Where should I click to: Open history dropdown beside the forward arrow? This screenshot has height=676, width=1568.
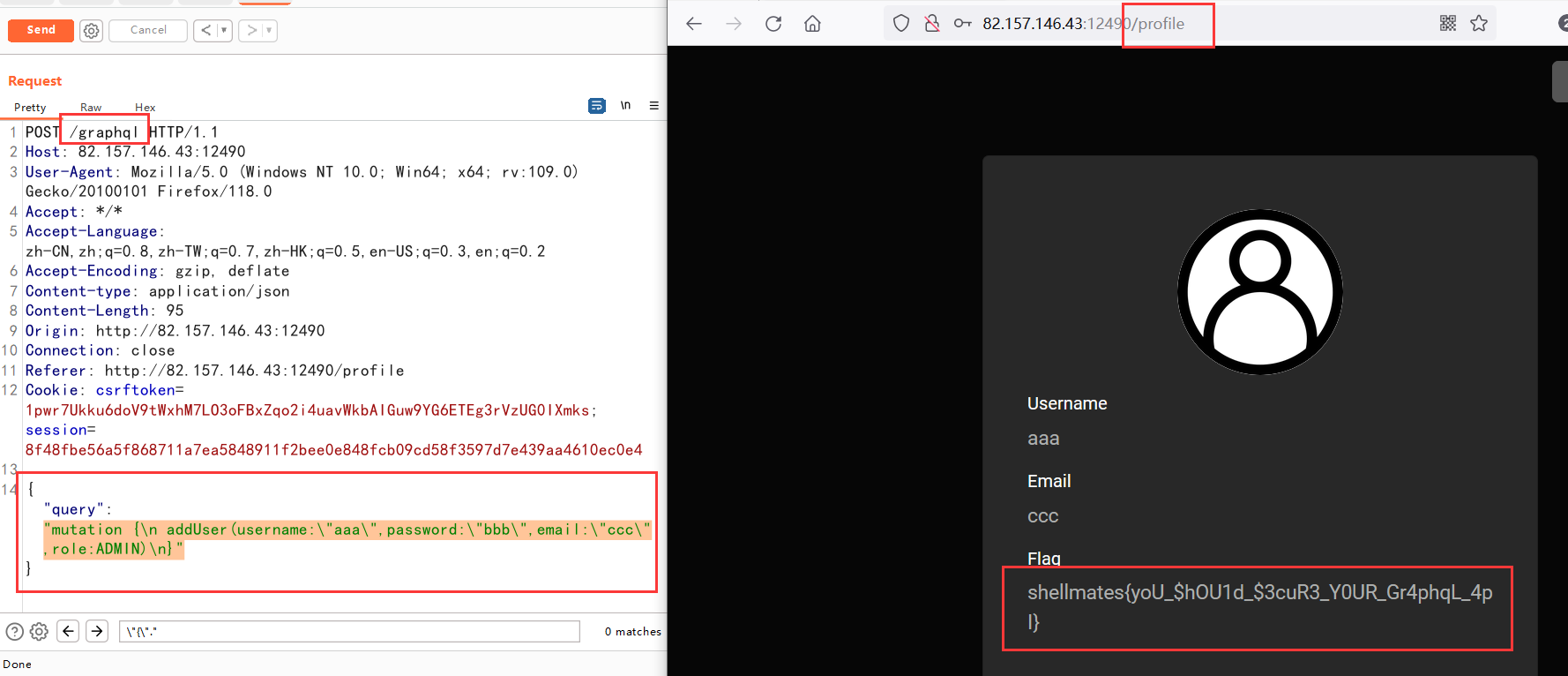[x=270, y=30]
